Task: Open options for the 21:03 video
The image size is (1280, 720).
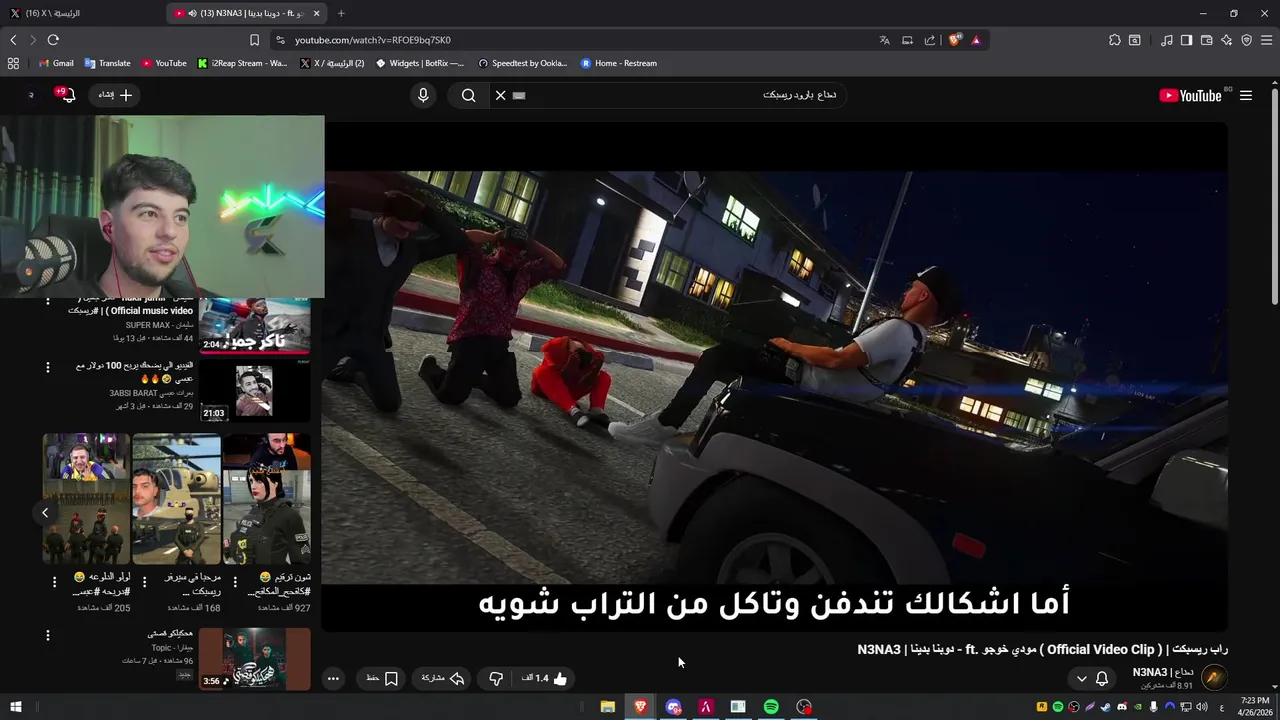Action: 47,367
